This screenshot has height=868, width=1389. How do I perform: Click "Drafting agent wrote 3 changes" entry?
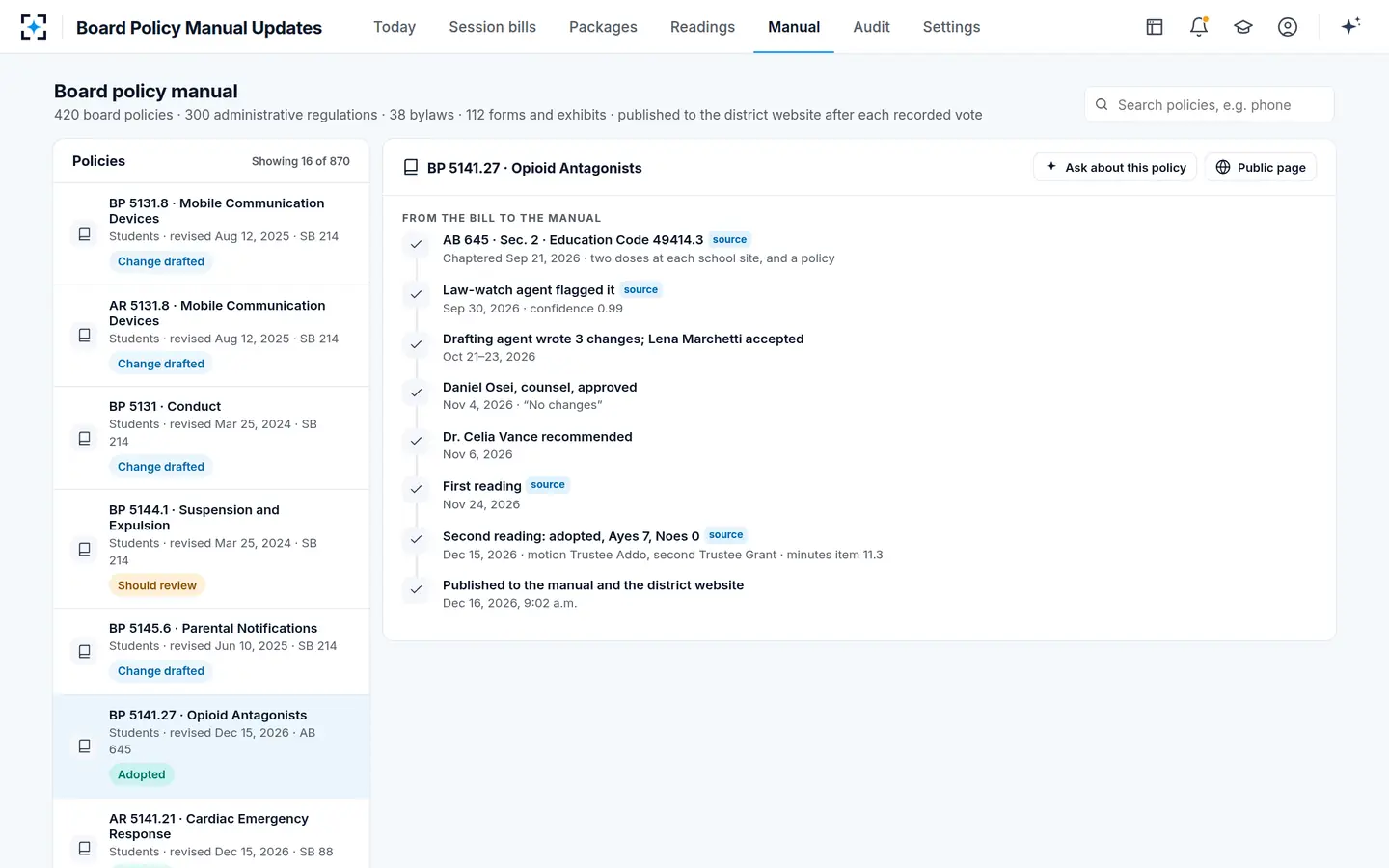point(623,339)
